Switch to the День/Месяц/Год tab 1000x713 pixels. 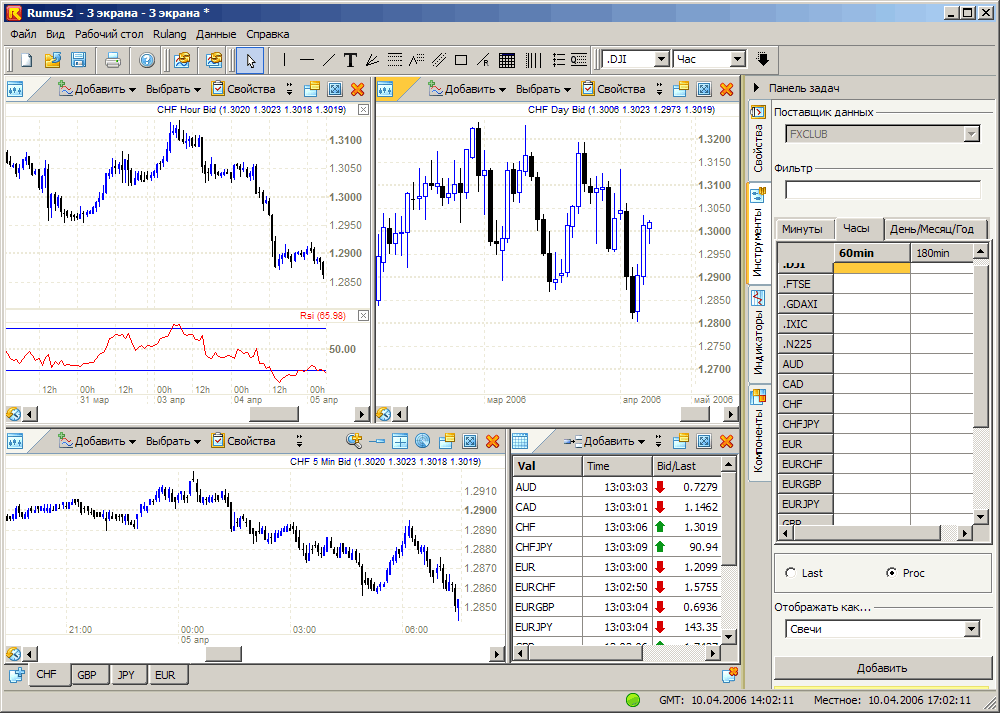pyautogui.click(x=930, y=229)
